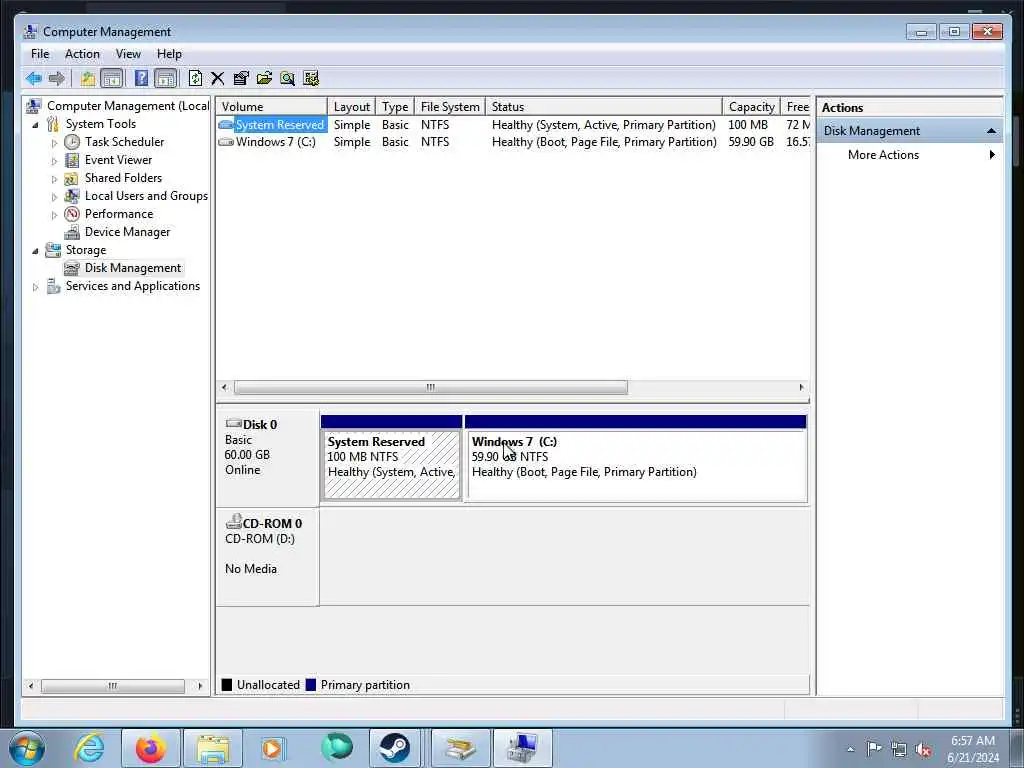The image size is (1024, 768).
Task: Click Windows 7 (C:) partition block
Action: pyautogui.click(x=636, y=458)
